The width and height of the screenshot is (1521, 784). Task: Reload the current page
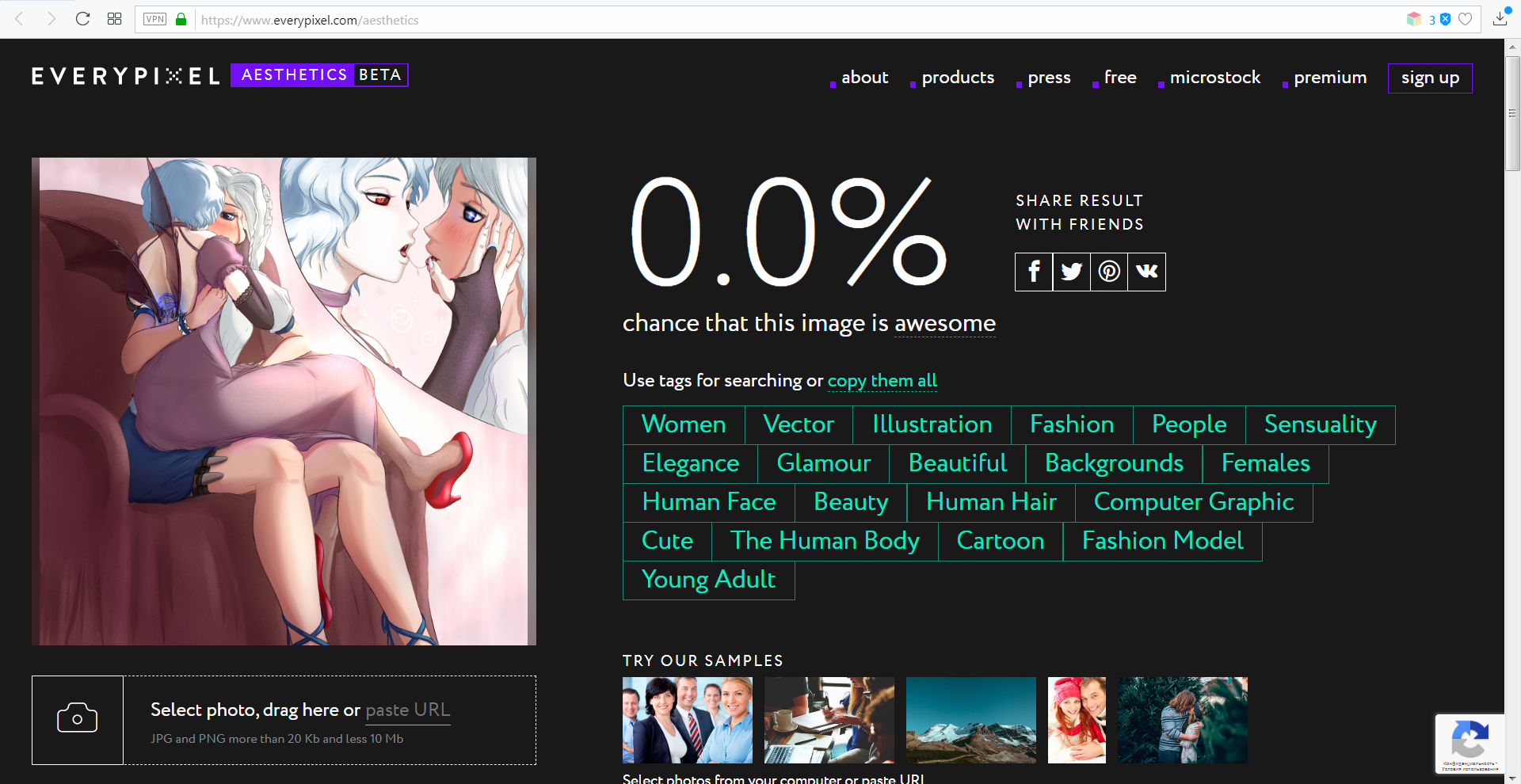(x=82, y=19)
